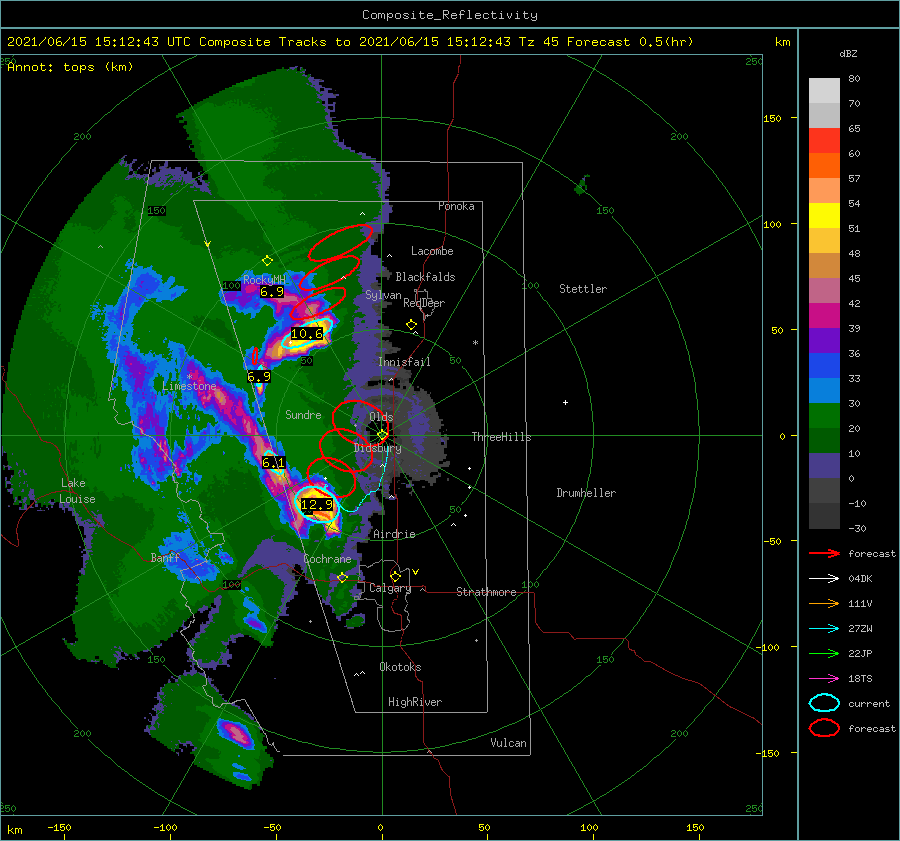Click the magenta 18TS arrow legend icon

(x=824, y=679)
